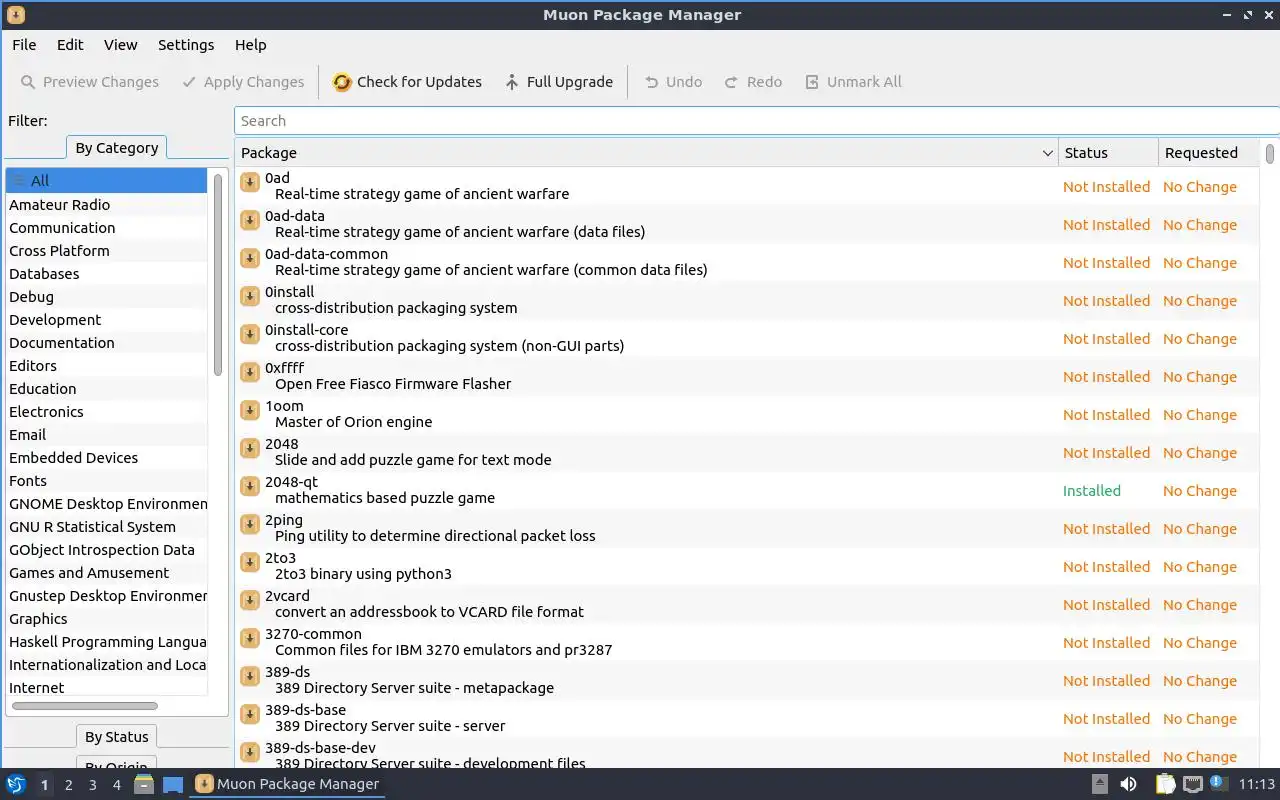Click the package list vertical scrollbar
The height and width of the screenshot is (800, 1280).
(1270, 154)
